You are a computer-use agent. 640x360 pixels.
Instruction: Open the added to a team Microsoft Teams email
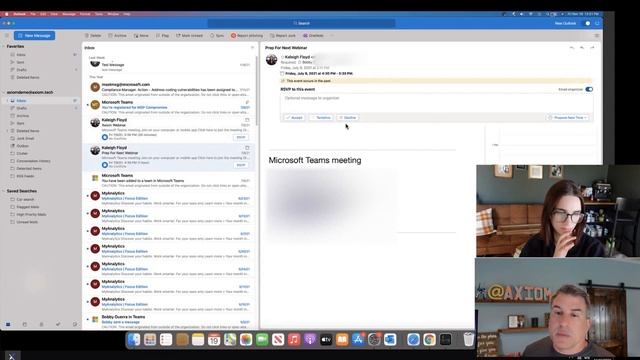(169, 180)
